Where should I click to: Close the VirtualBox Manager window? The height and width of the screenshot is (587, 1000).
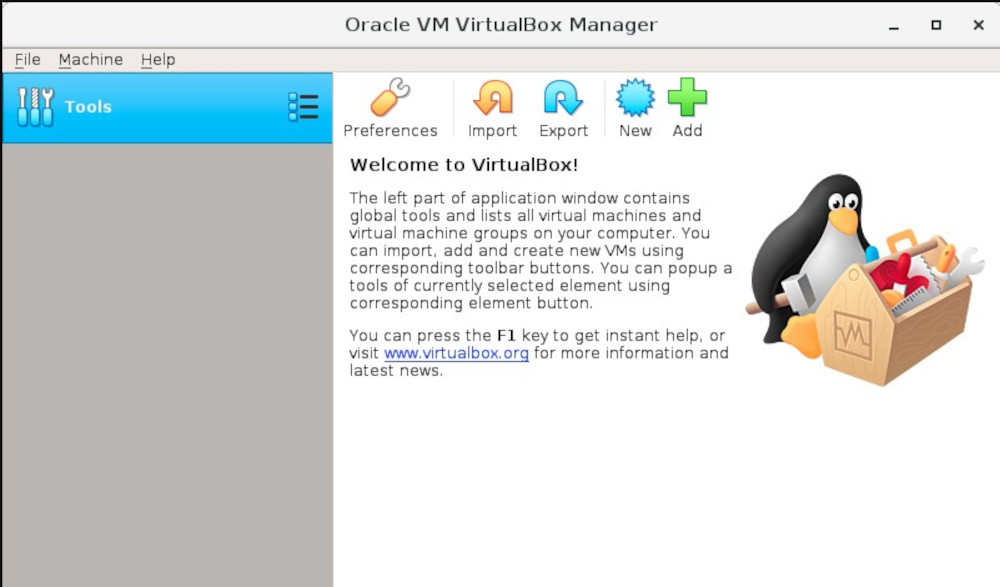tap(978, 25)
